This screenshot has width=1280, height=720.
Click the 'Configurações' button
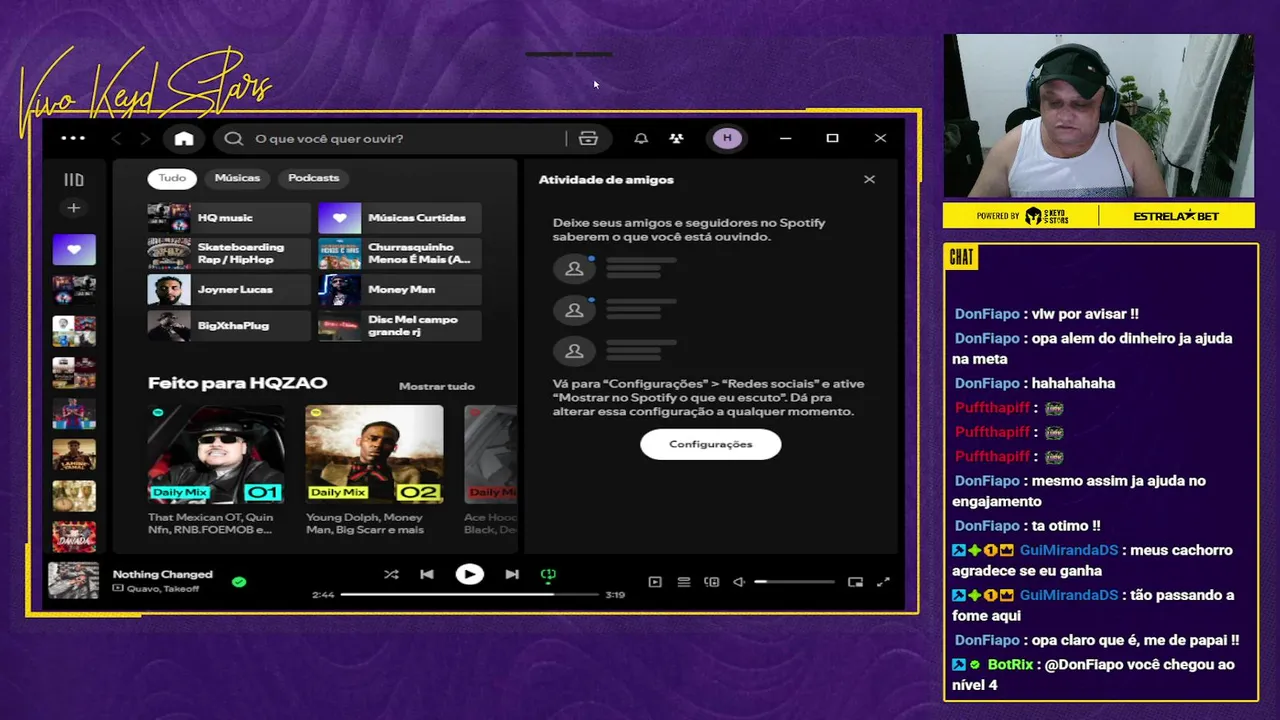point(711,444)
